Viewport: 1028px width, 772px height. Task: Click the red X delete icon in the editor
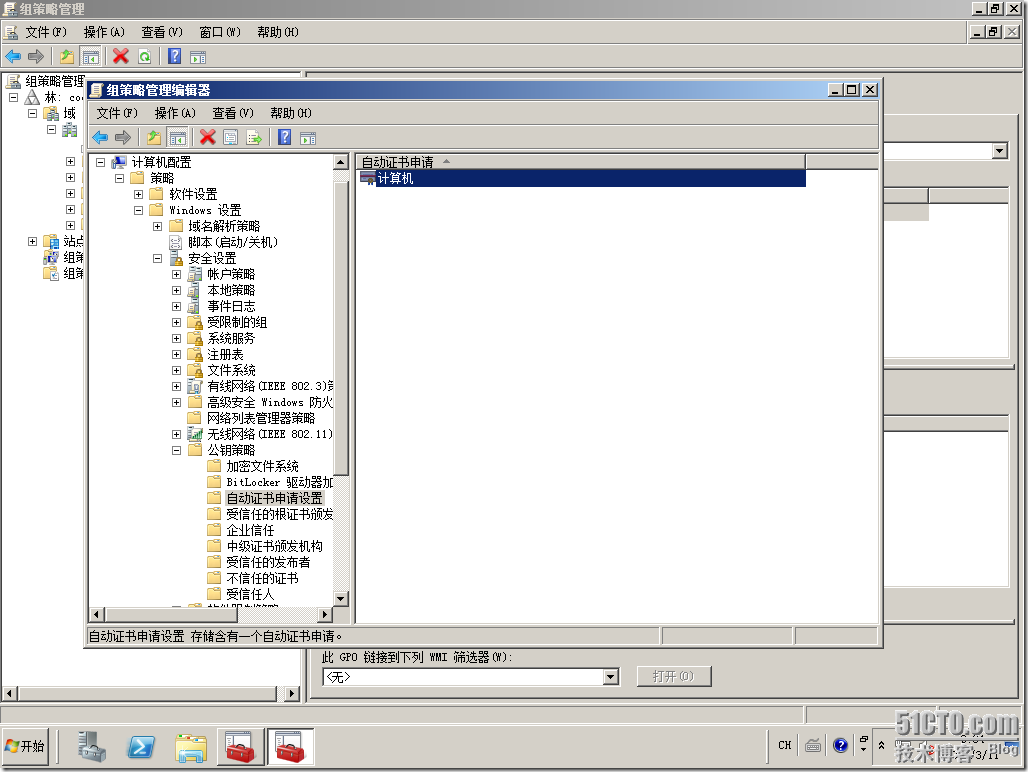pyautogui.click(x=206, y=137)
